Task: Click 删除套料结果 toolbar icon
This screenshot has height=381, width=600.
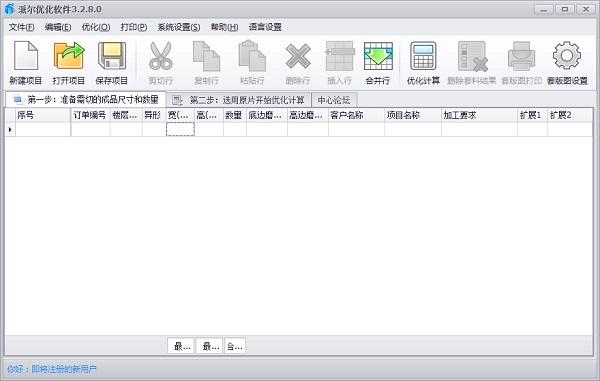Action: (x=472, y=57)
